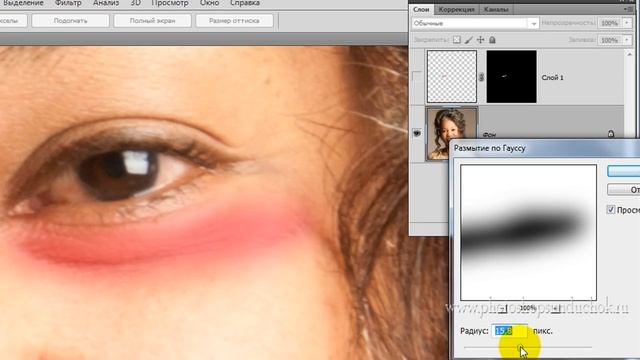Select the Слой 1 layer thumbnail
The image size is (640, 360).
[452, 76]
